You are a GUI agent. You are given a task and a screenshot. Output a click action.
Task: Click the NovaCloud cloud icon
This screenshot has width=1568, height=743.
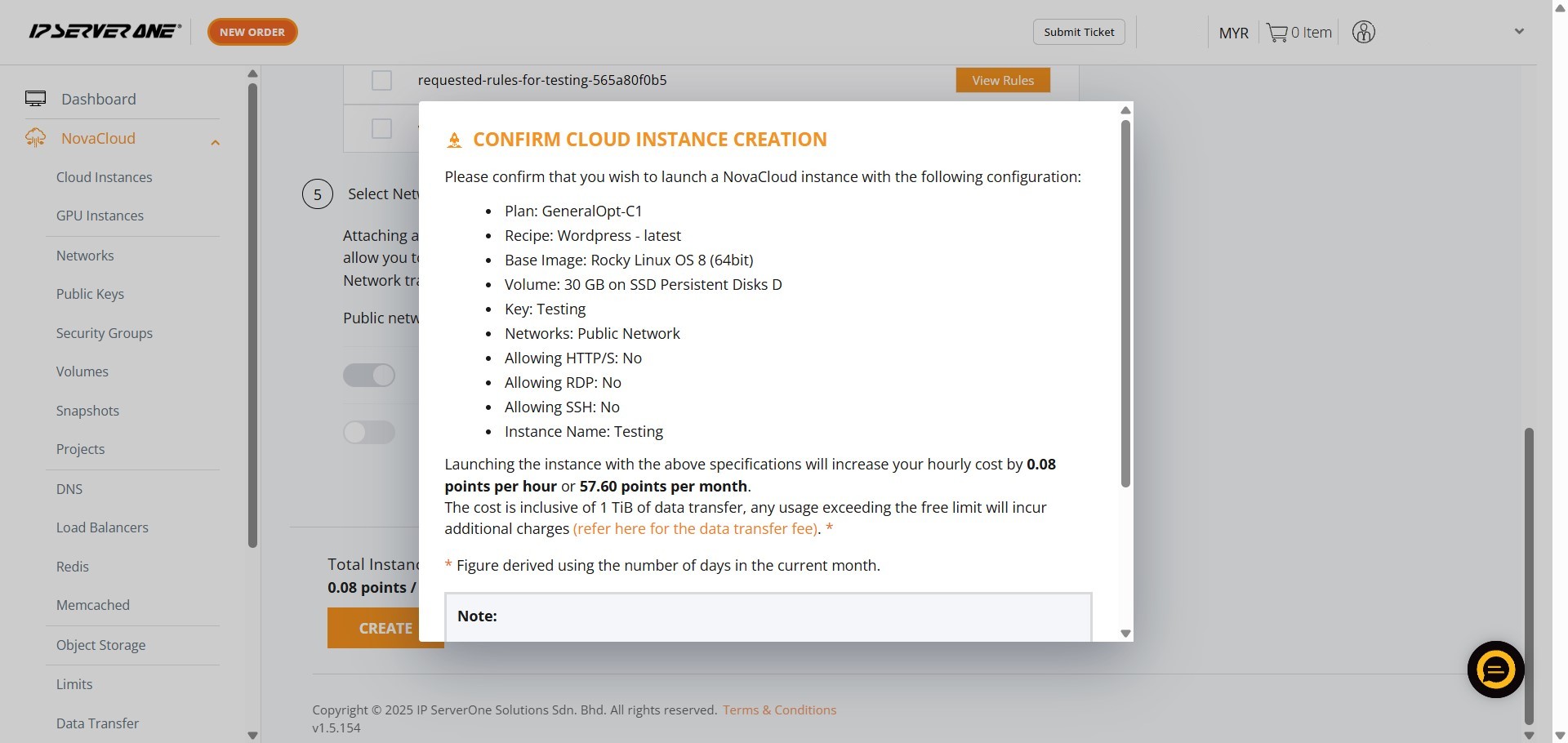[x=35, y=138]
